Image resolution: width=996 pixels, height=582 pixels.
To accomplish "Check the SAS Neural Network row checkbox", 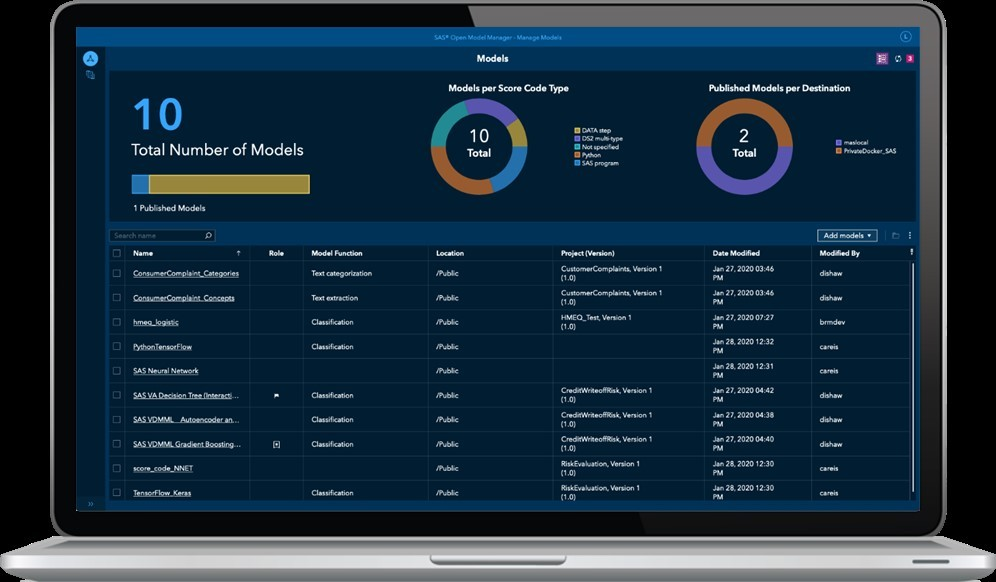I will tap(116, 370).
